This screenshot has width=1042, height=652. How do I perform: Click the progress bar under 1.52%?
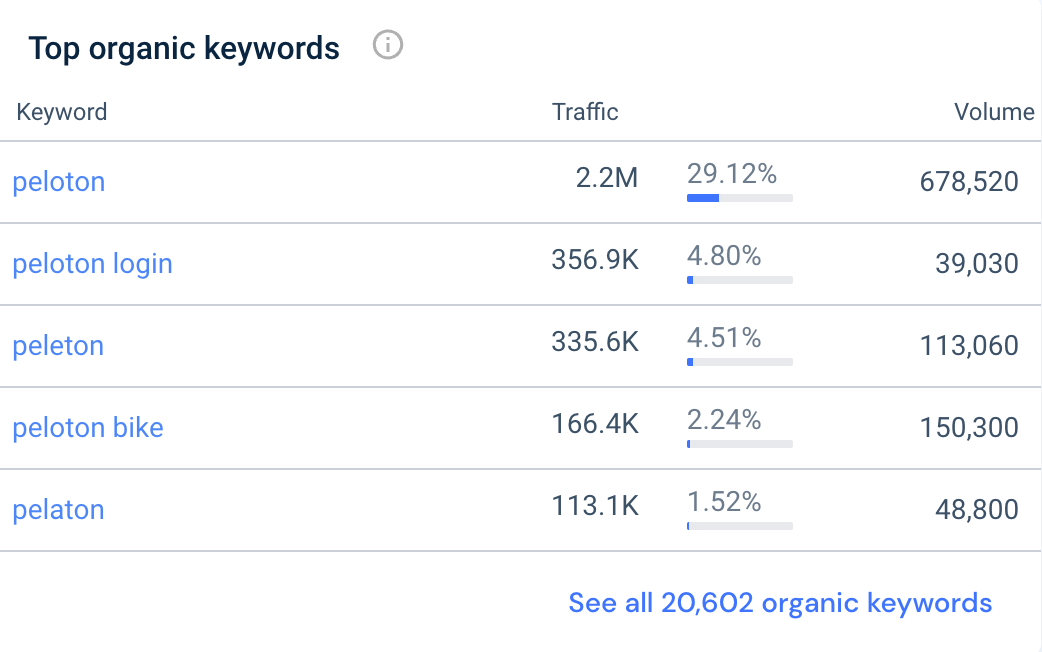739,526
